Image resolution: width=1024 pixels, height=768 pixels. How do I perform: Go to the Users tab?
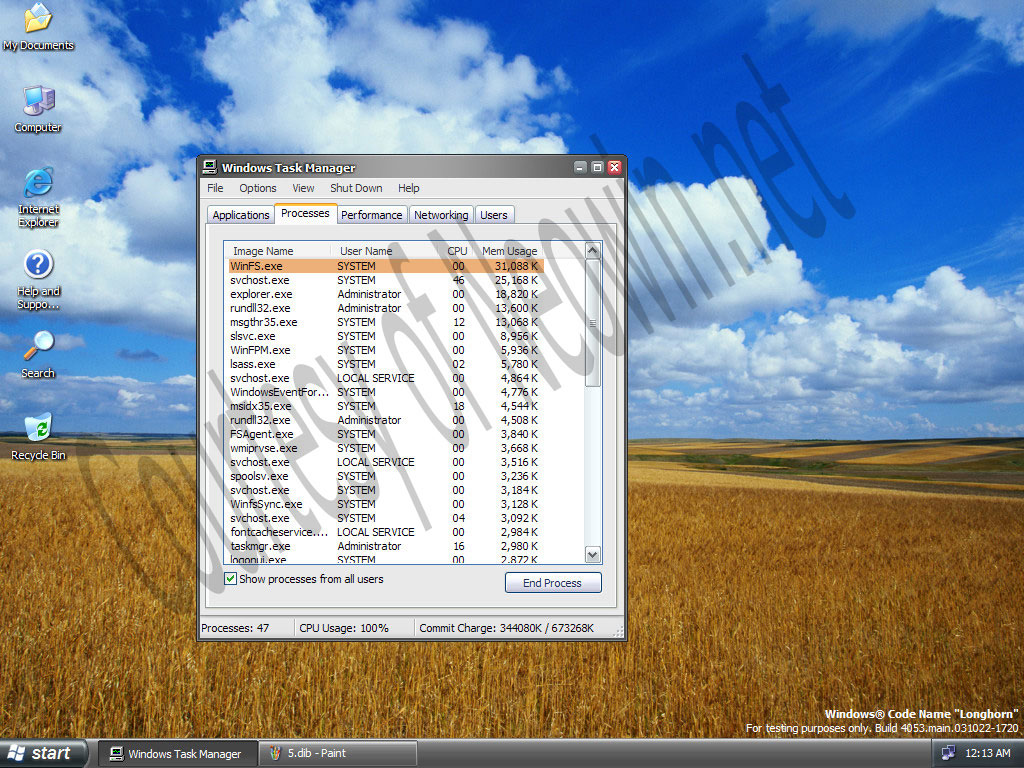pyautogui.click(x=494, y=215)
